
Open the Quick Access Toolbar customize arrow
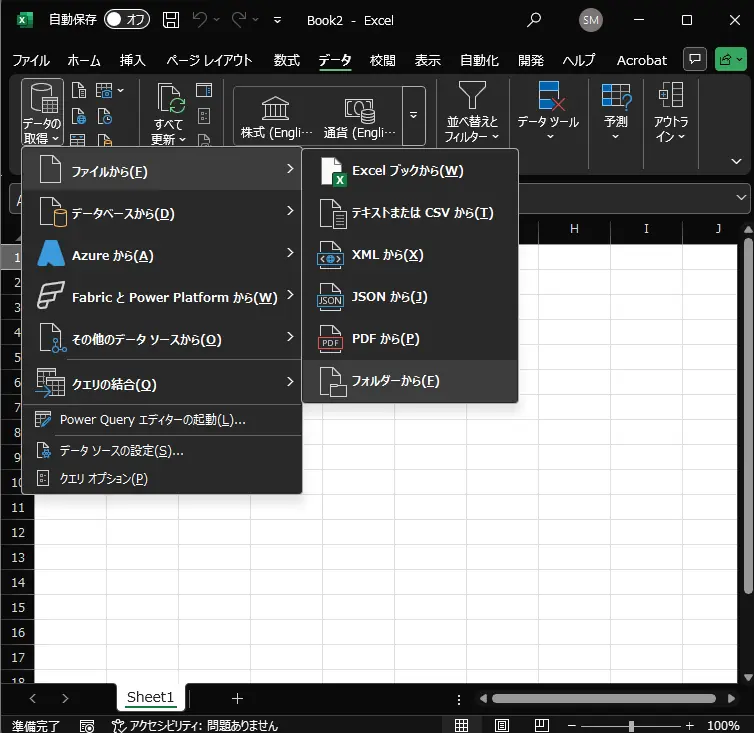point(277,20)
